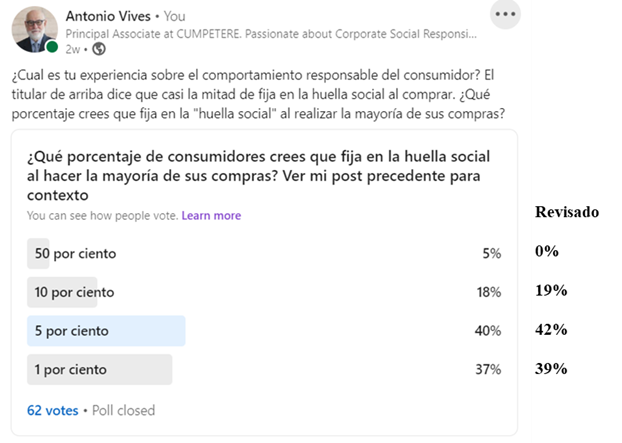
Task: Open Antonio Vives's profile photo
Action: pos(34,29)
